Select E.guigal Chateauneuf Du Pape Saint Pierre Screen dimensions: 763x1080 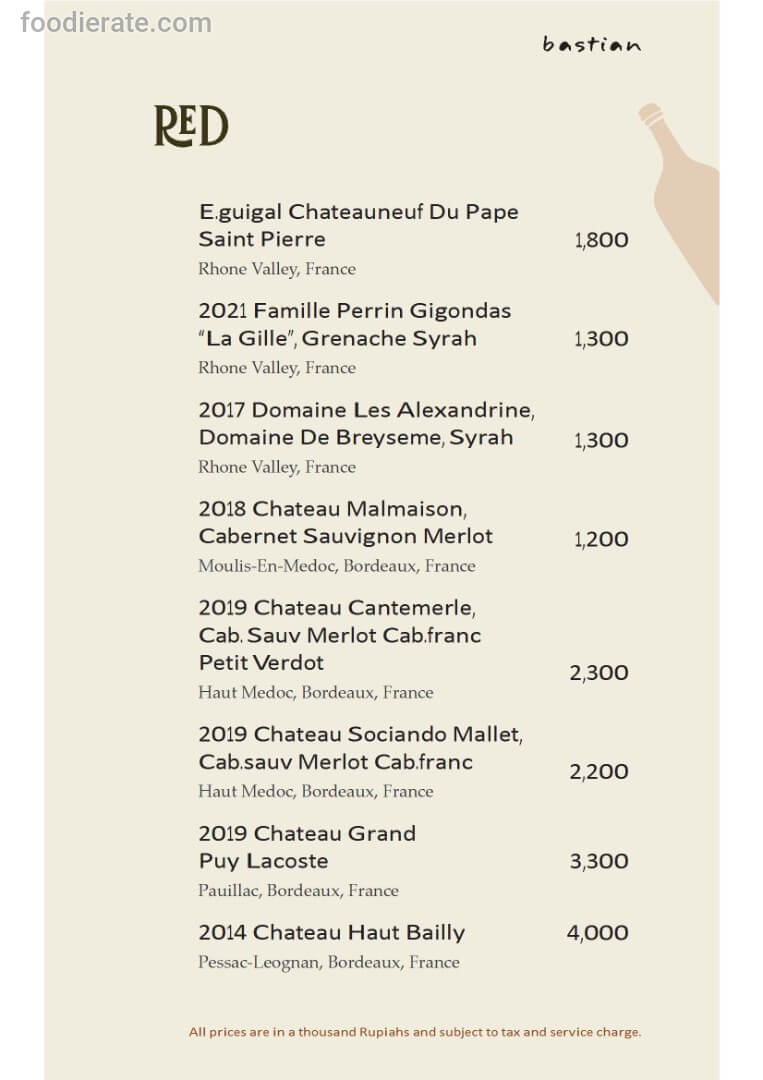(358, 225)
